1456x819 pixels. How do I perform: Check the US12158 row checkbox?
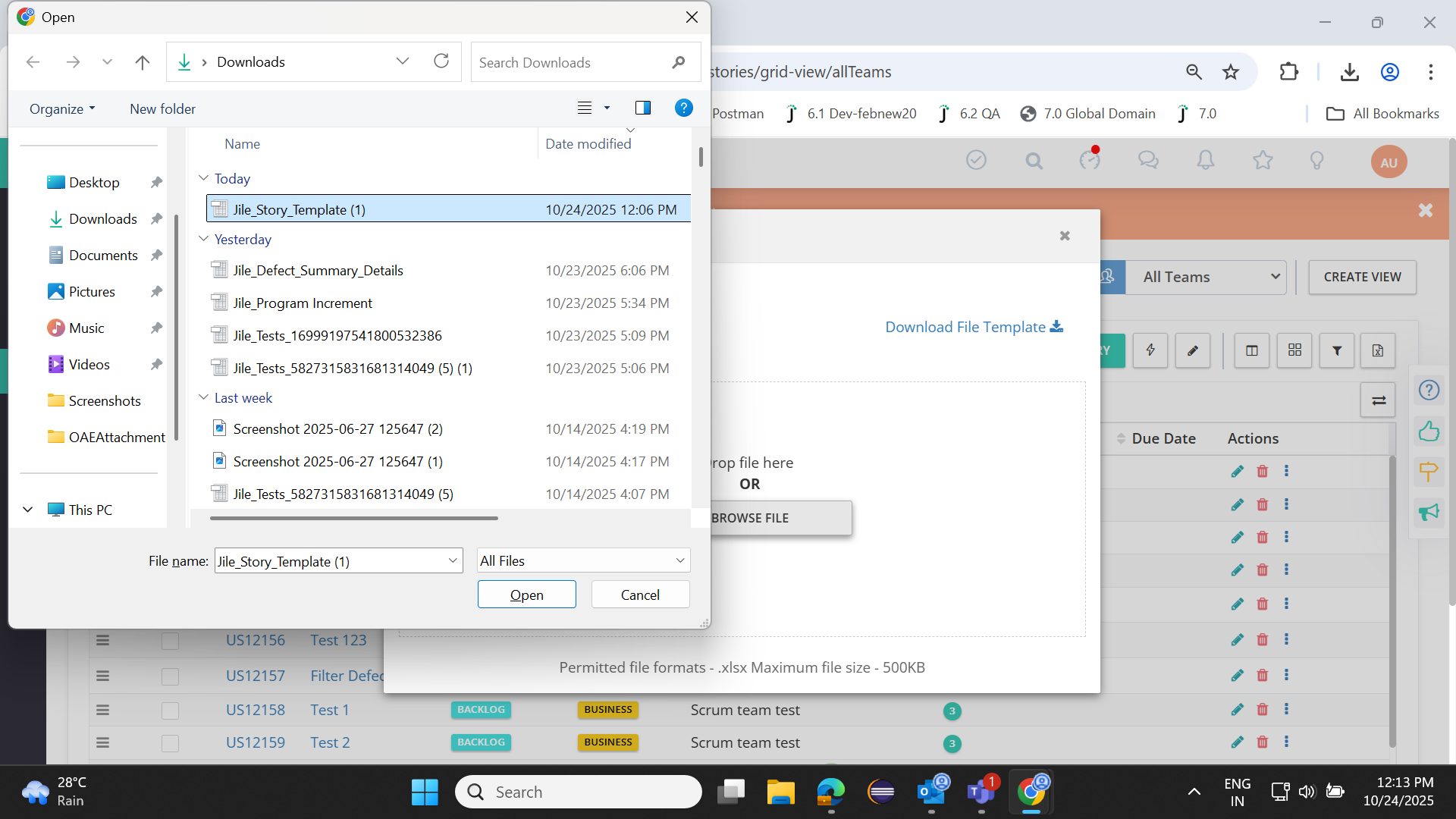tap(170, 711)
